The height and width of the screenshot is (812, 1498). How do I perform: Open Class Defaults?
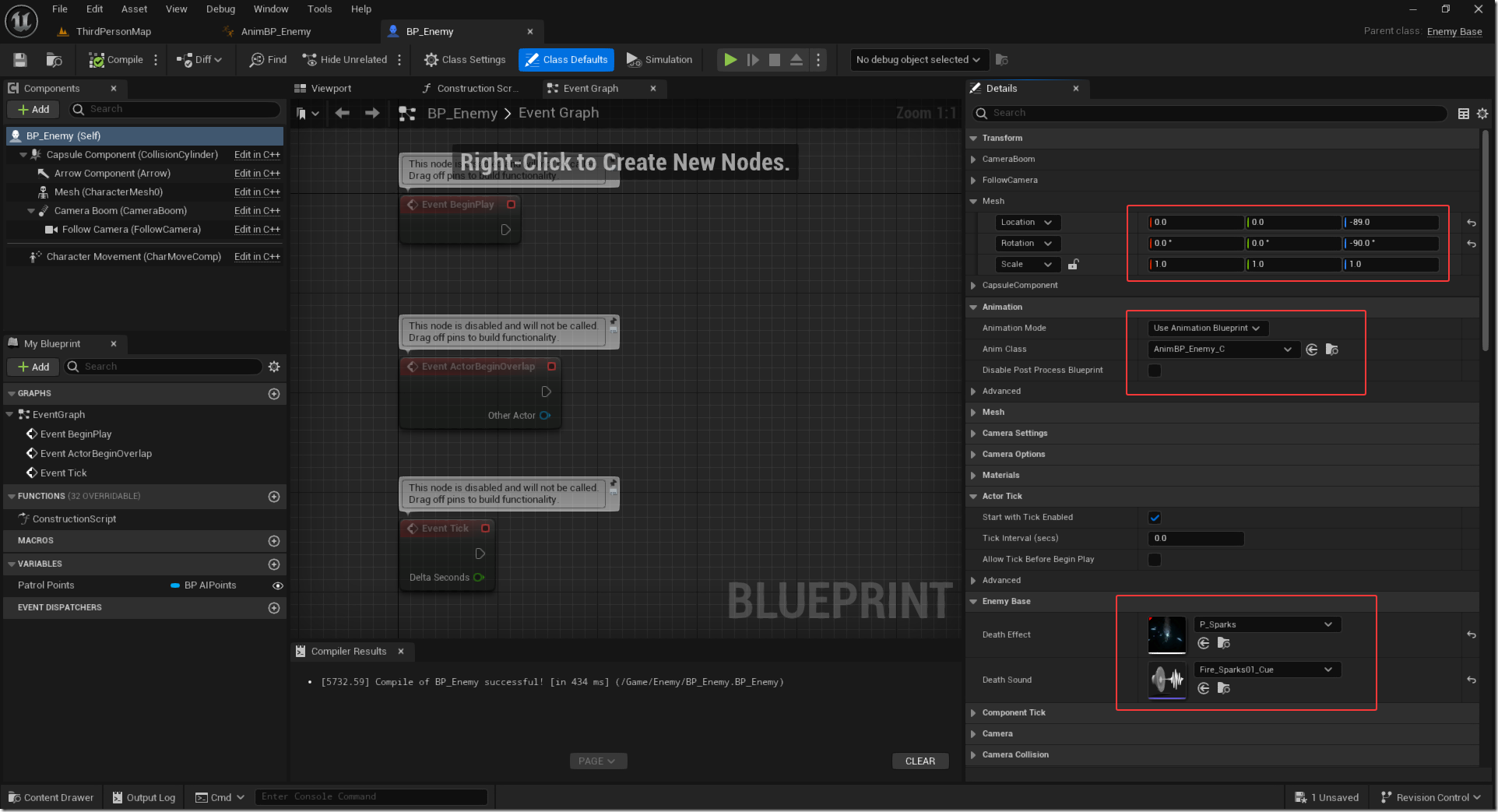click(x=566, y=60)
